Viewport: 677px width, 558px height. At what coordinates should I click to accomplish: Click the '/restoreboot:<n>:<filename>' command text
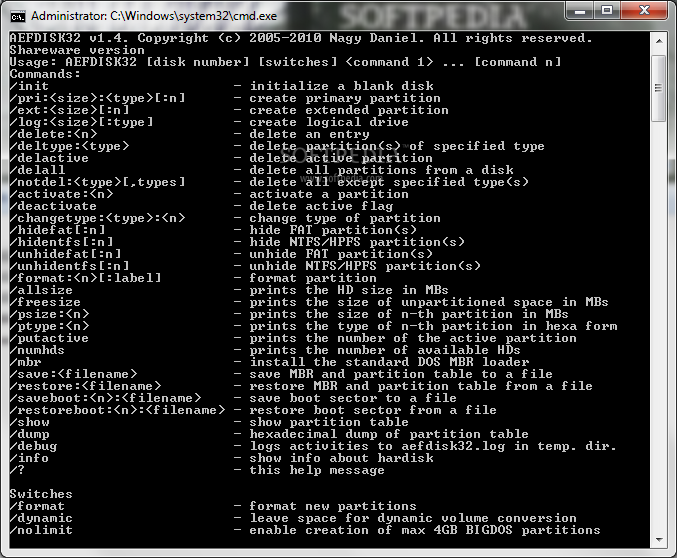117,410
